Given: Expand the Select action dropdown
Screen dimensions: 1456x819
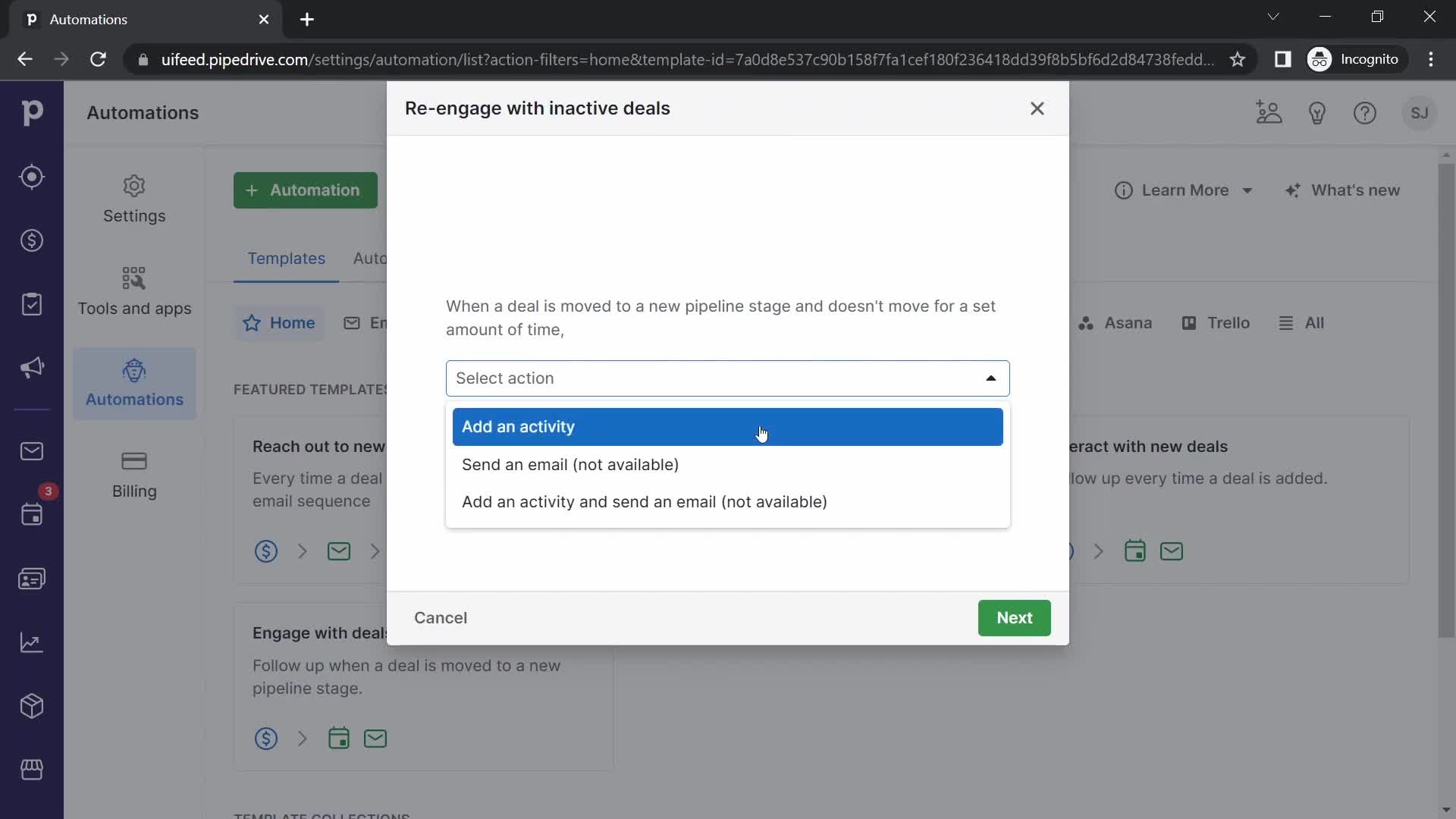Looking at the screenshot, I should pyautogui.click(x=728, y=377).
